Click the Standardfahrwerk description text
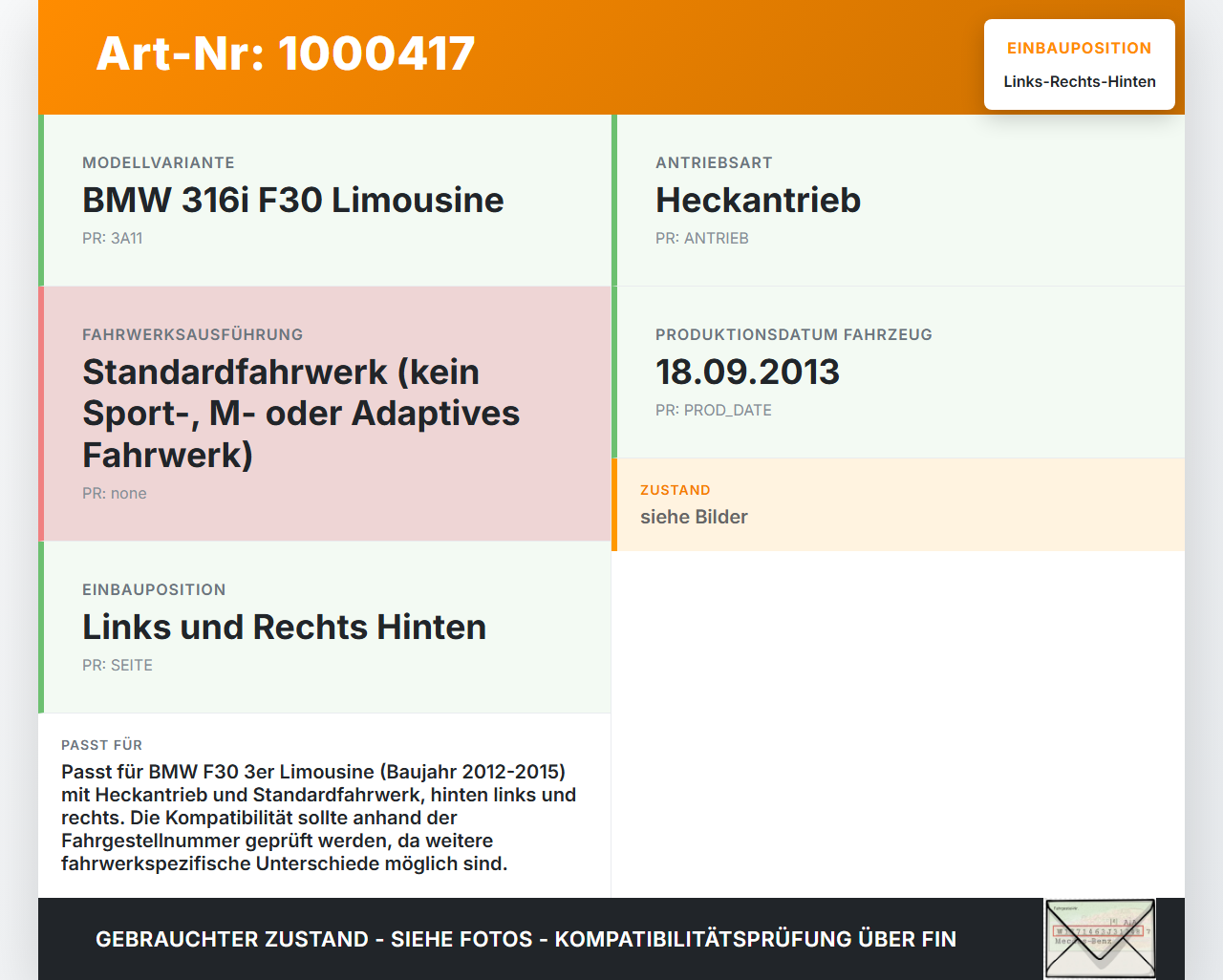 click(301, 414)
